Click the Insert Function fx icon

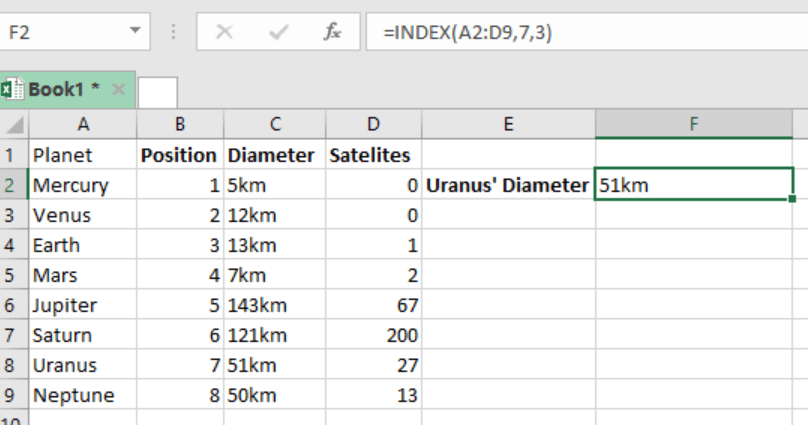coord(332,32)
